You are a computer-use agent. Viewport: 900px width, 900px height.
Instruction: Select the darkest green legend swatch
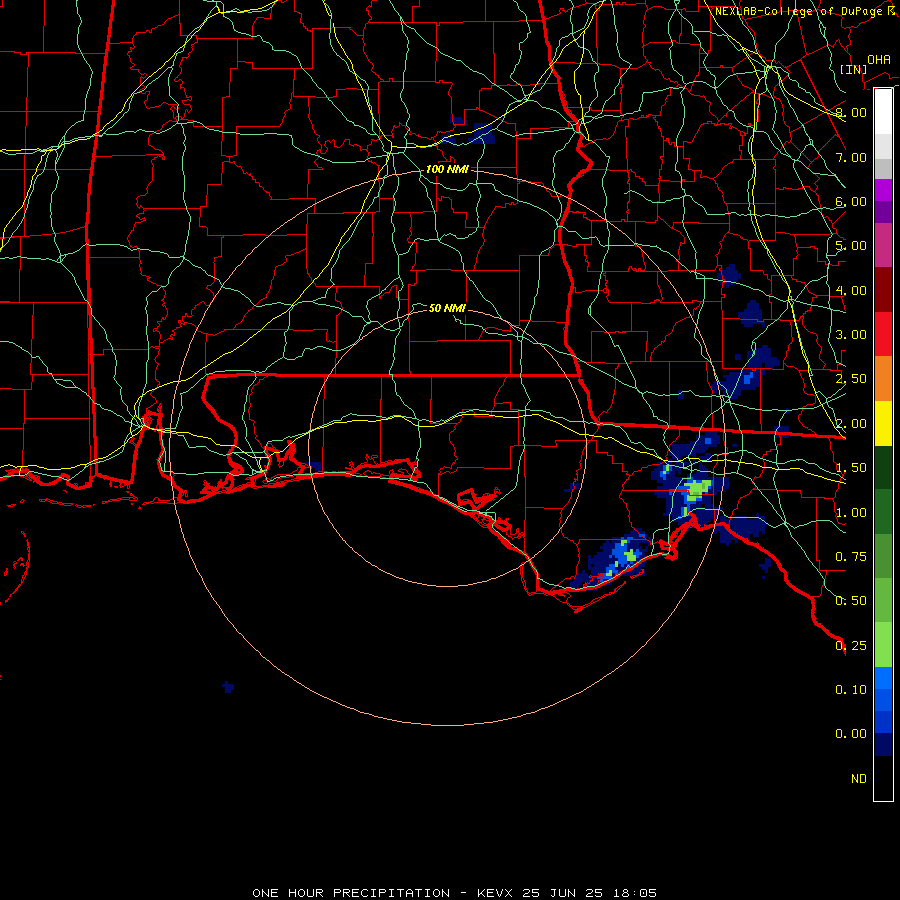pos(883,467)
